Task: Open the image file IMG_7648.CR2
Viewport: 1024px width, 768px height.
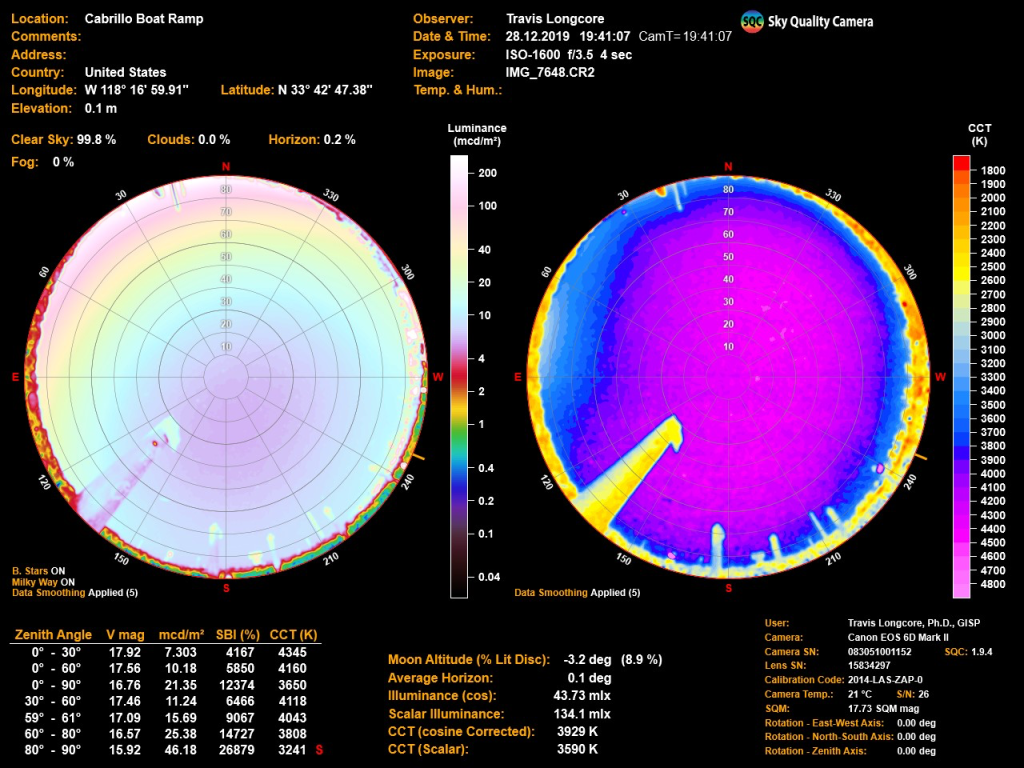Action: tap(552, 73)
